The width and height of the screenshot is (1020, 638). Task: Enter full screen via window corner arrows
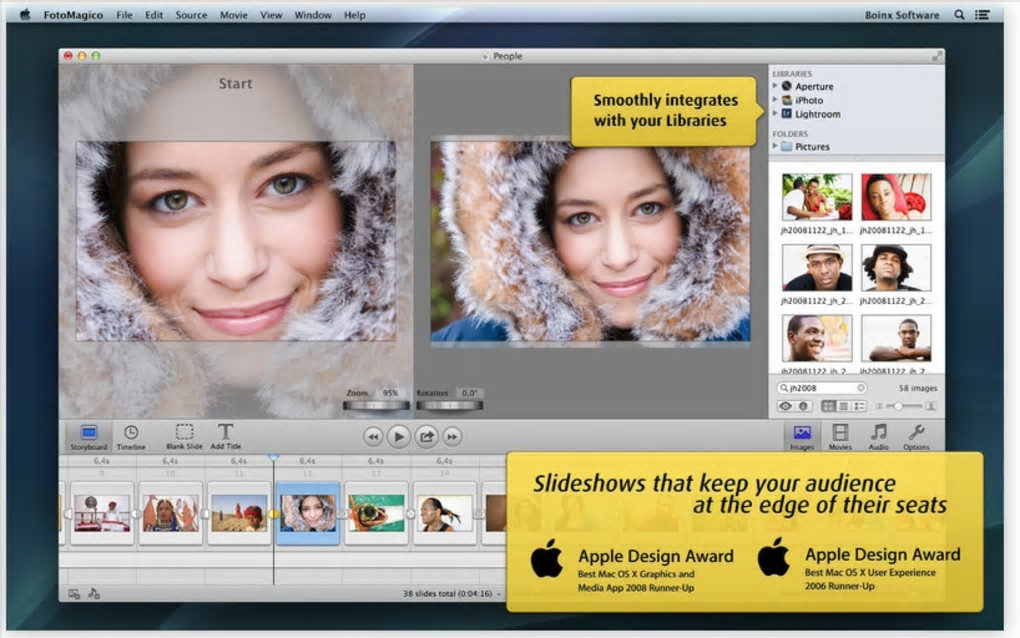[x=937, y=56]
